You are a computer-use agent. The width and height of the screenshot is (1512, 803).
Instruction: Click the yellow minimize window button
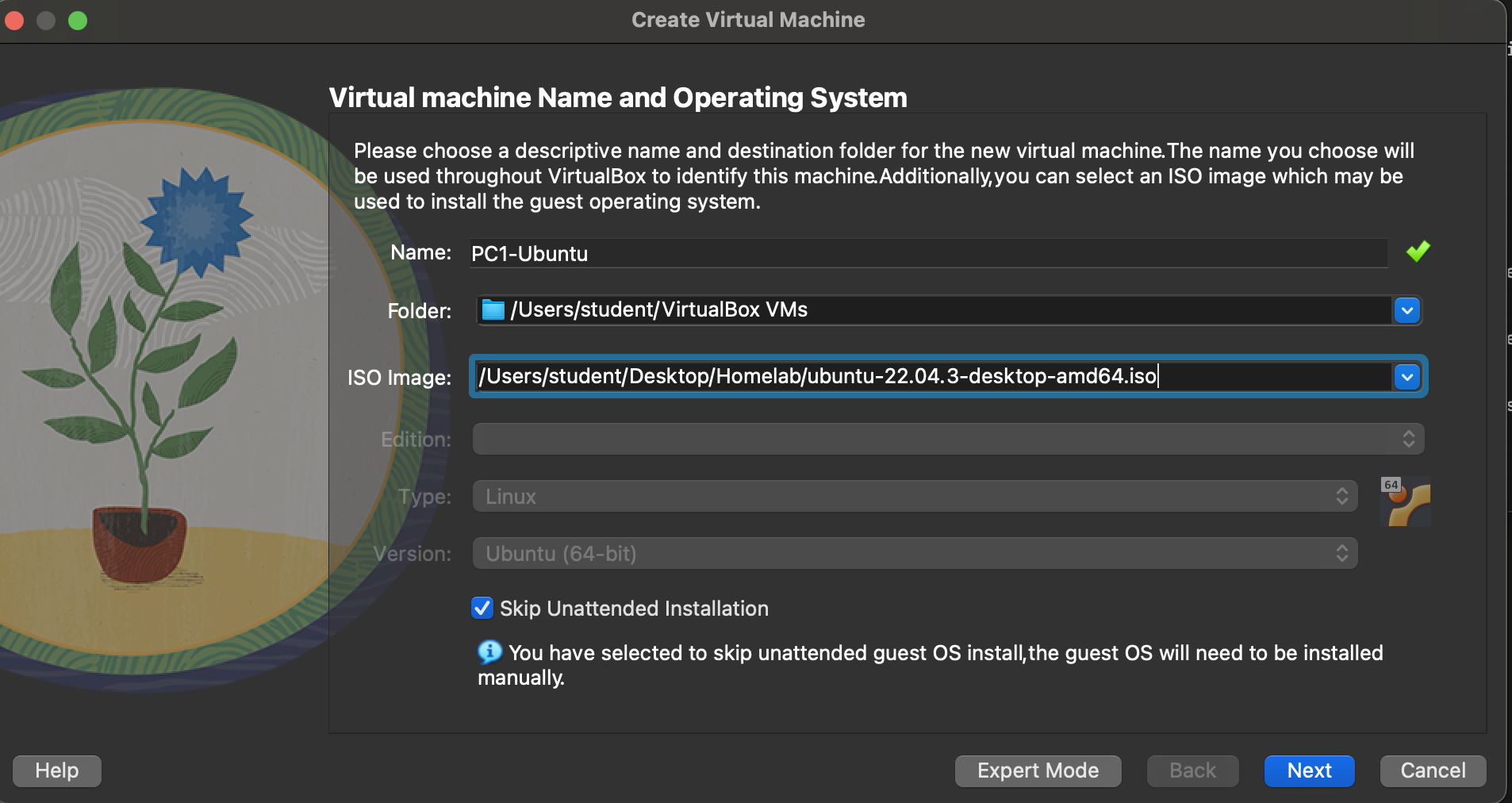coord(46,20)
